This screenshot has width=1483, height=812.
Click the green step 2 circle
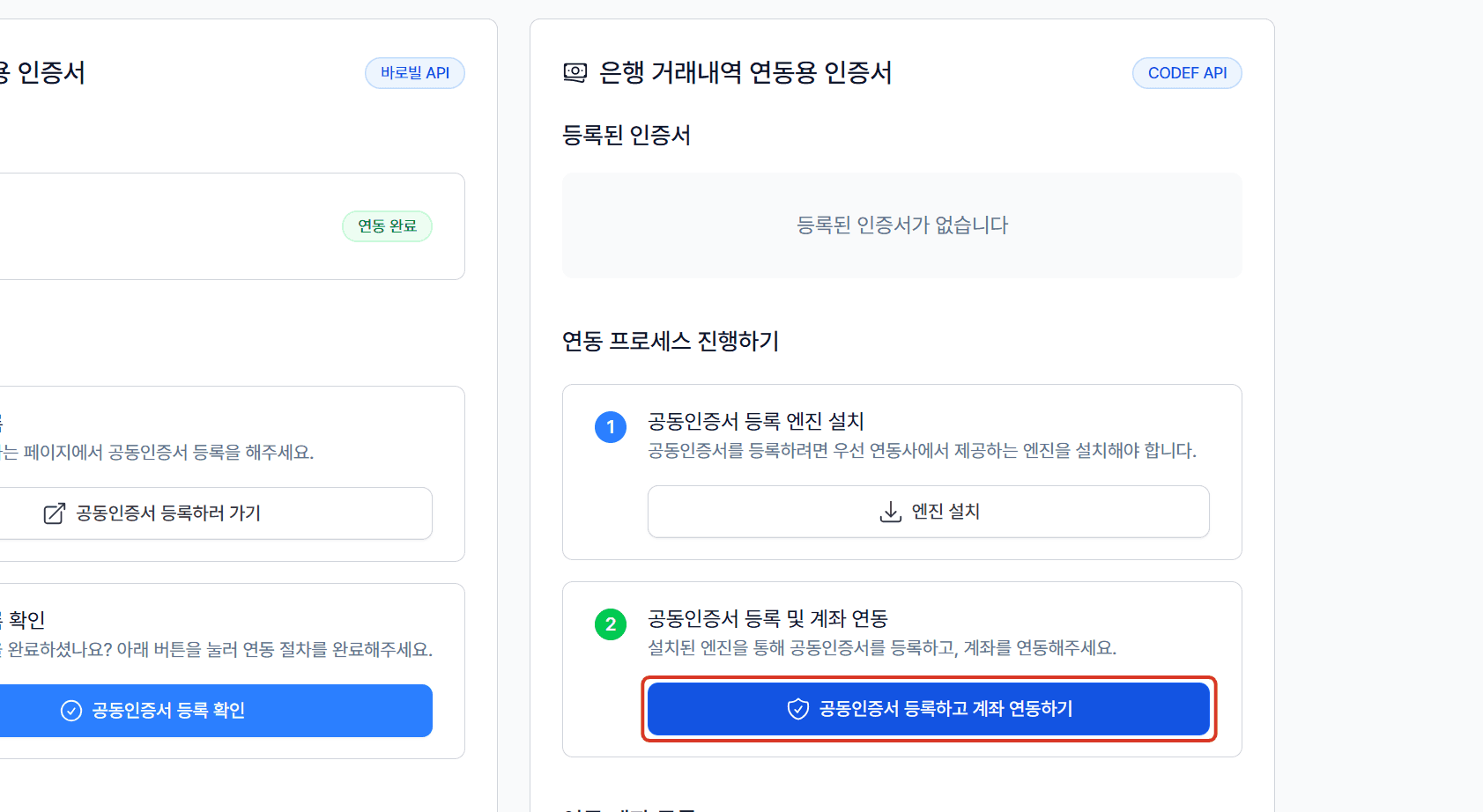[611, 624]
